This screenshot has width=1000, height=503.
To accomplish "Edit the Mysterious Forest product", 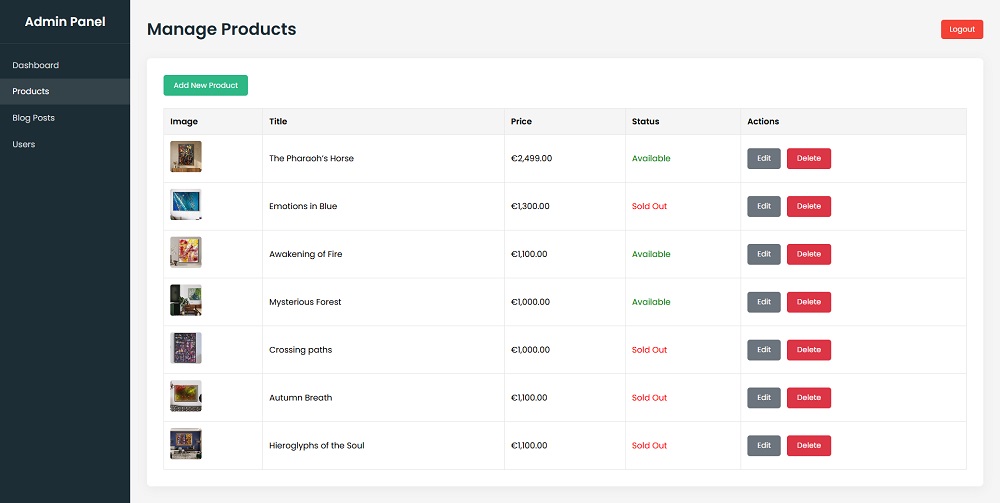I will click(x=763, y=302).
